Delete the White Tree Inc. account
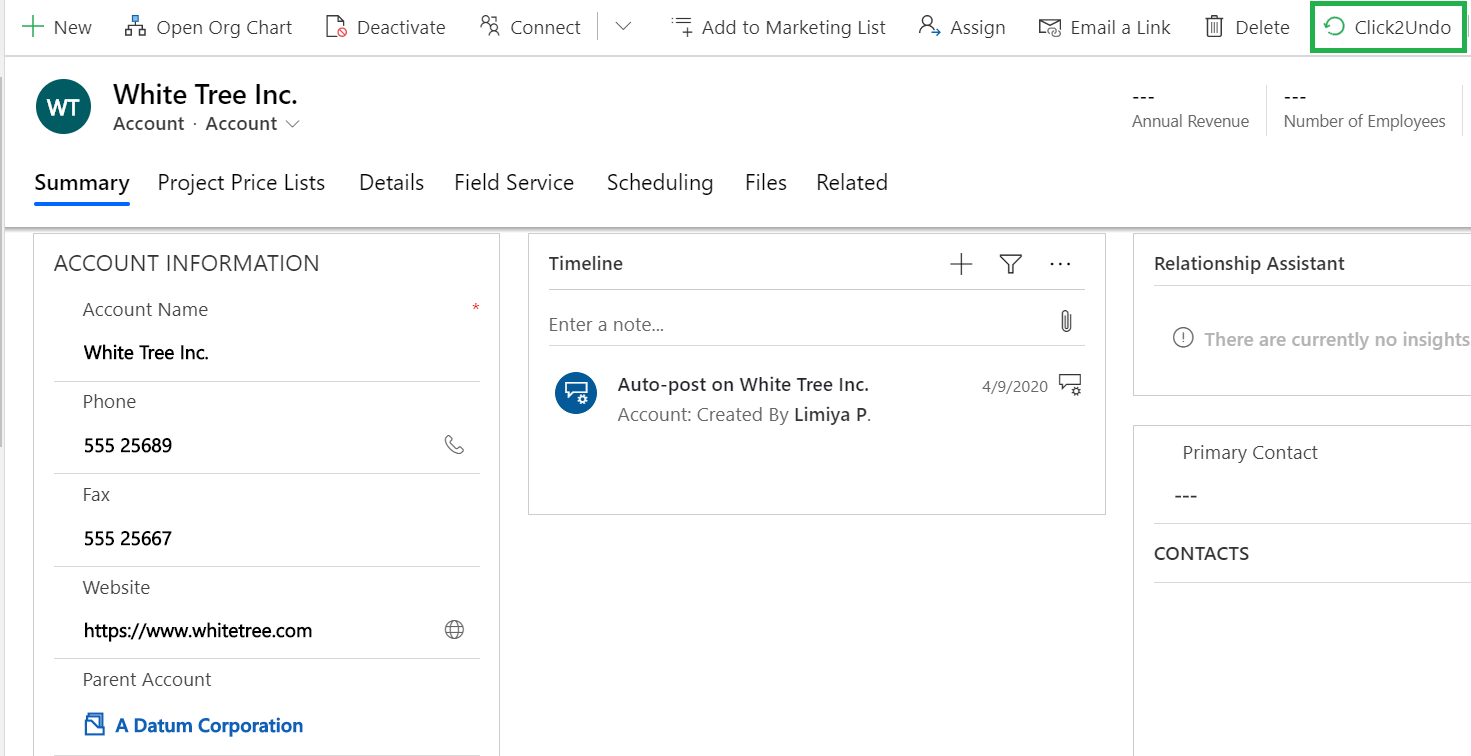 point(1246,26)
